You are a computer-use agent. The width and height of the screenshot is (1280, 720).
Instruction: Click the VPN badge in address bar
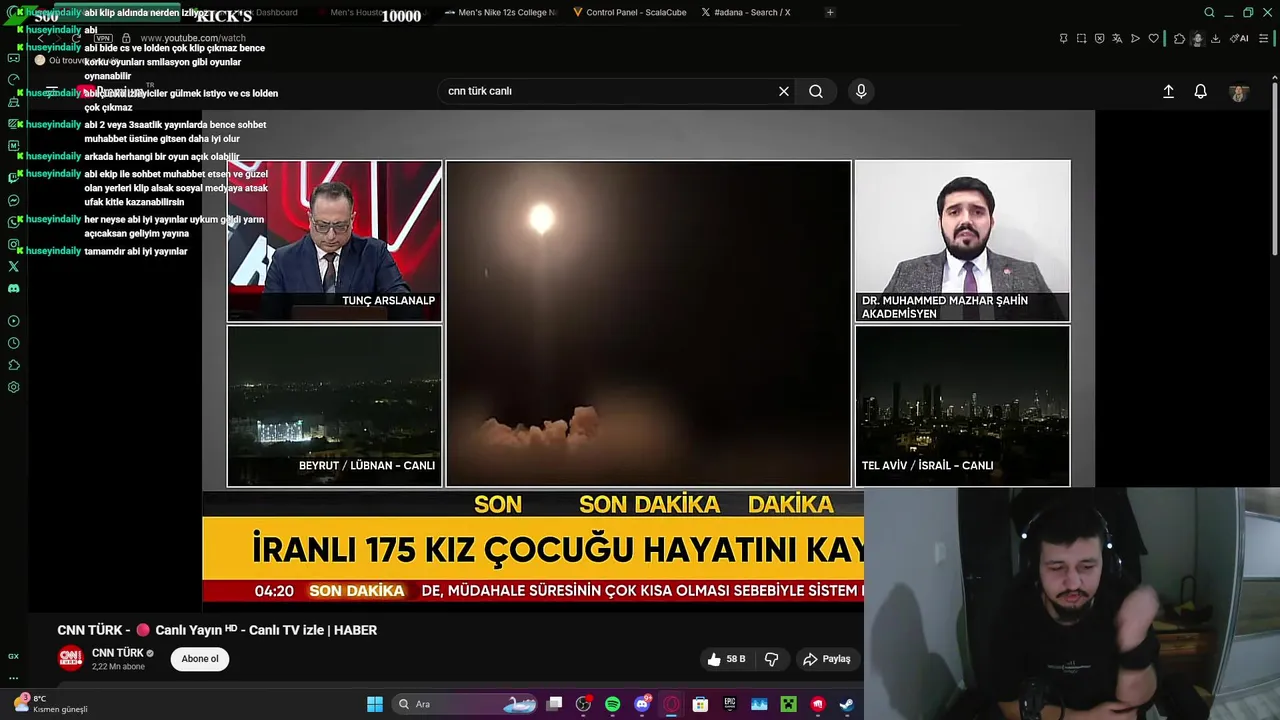click(104, 38)
